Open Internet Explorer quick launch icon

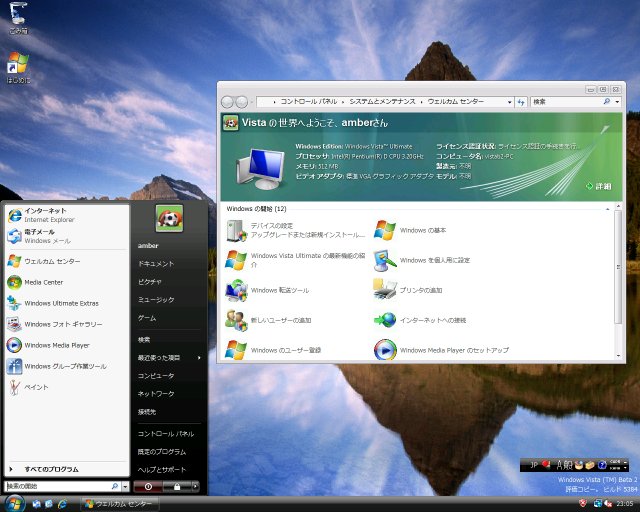62,504
